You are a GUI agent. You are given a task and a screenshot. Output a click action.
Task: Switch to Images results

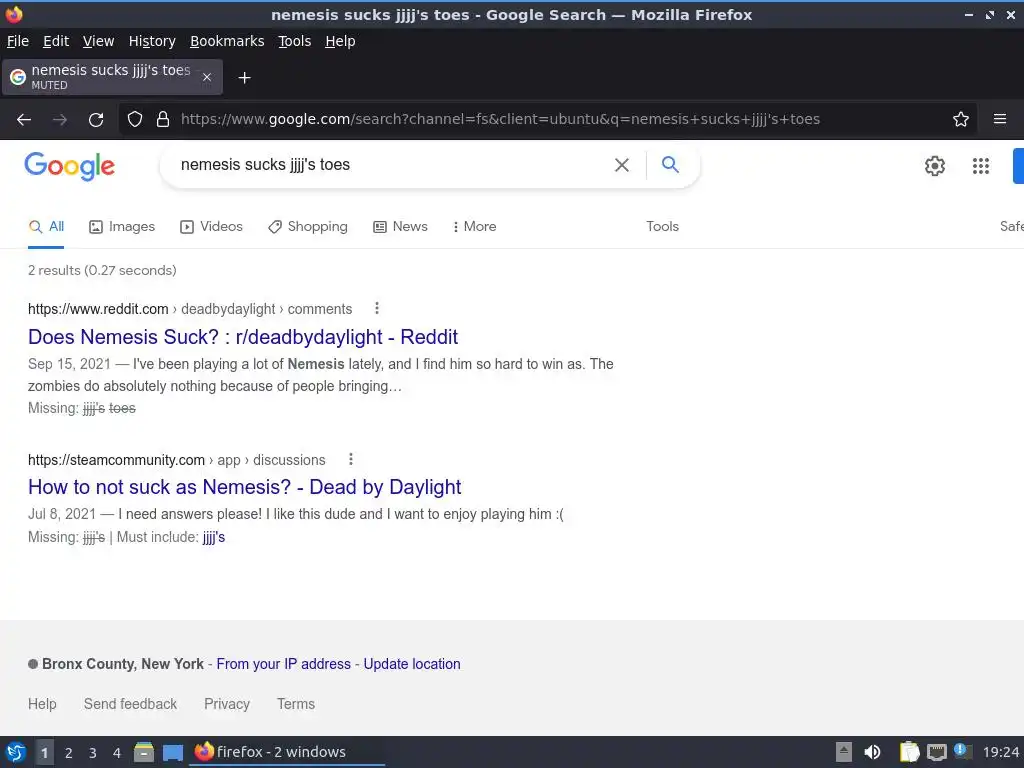122,227
